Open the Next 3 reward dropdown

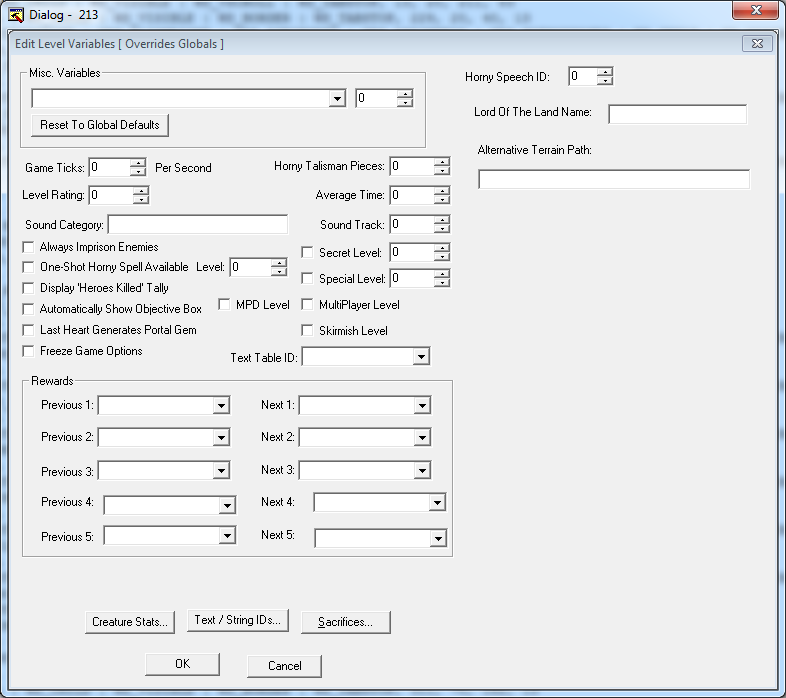click(422, 471)
